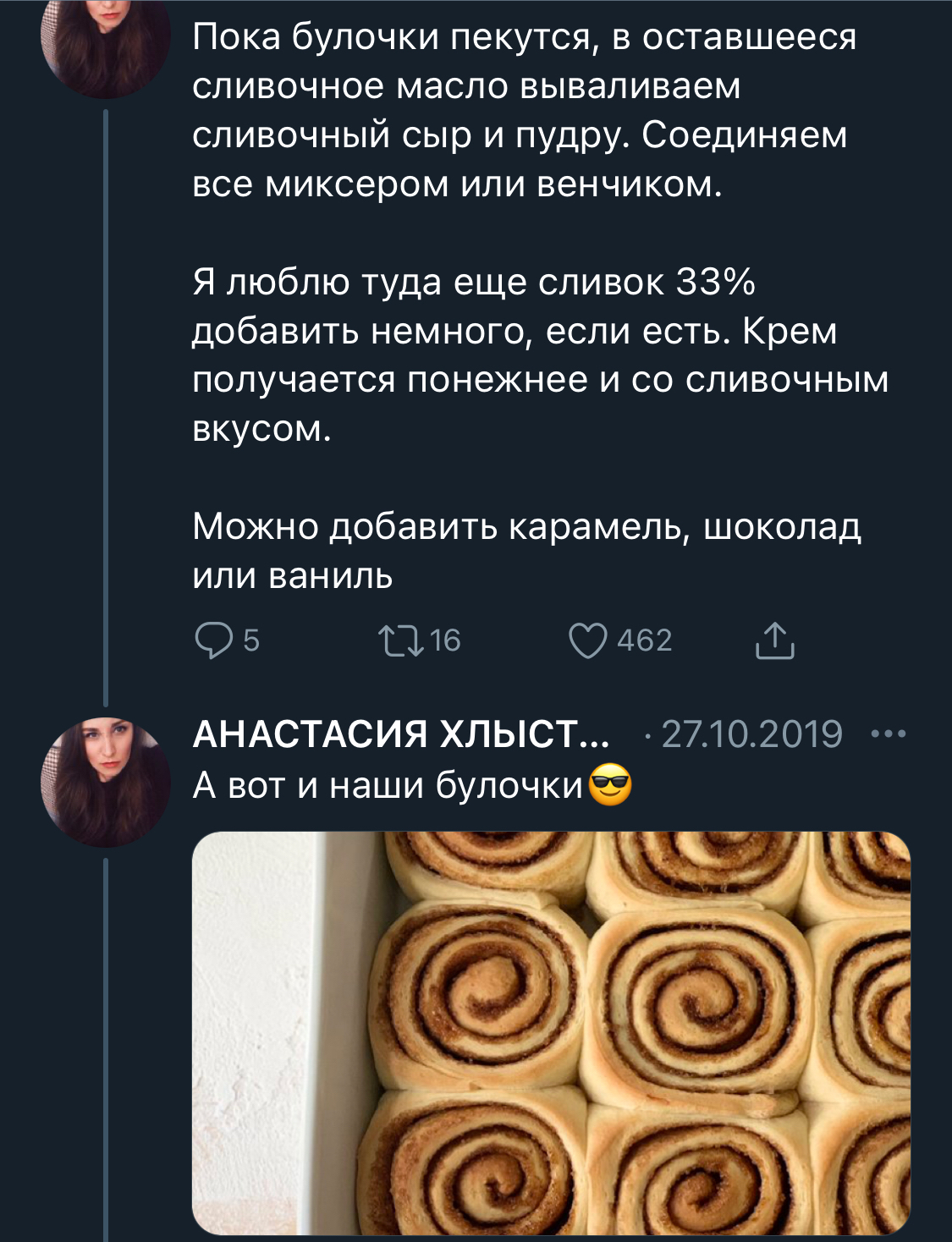This screenshot has height=1242, width=952.
Task: Open the share icon for the tweet
Action: point(773,640)
